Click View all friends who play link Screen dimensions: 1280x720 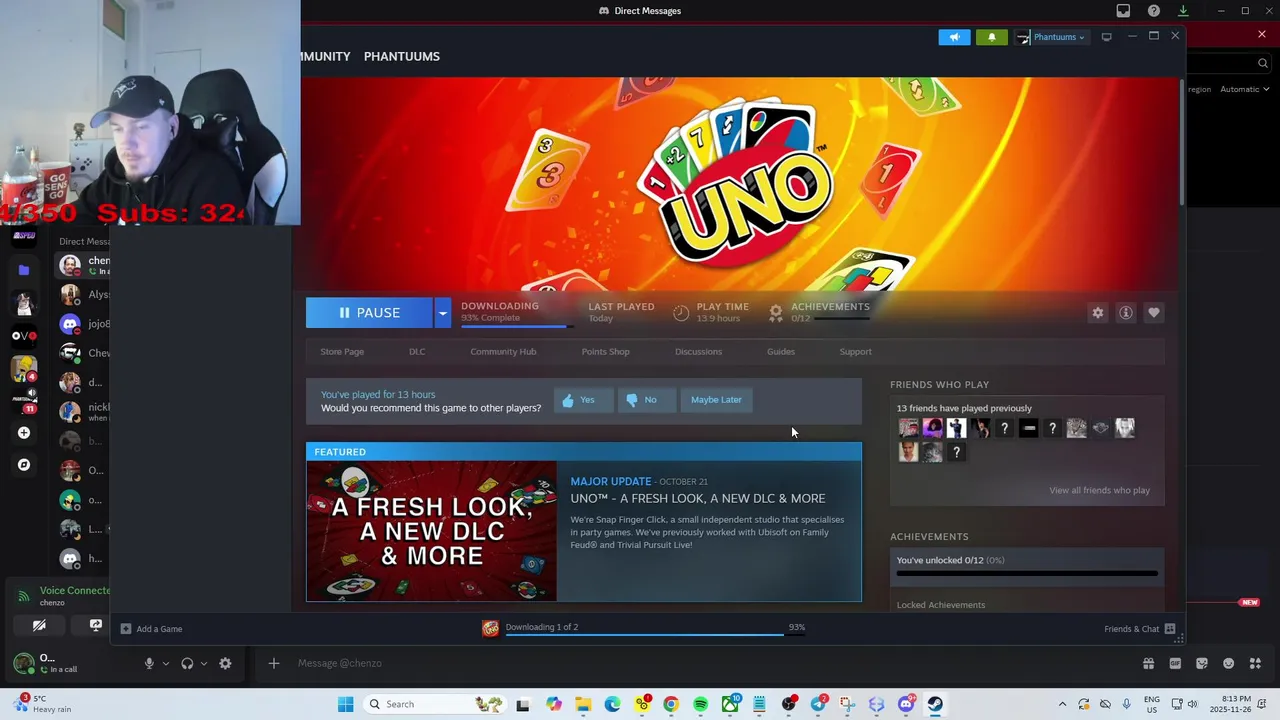pos(1099,491)
